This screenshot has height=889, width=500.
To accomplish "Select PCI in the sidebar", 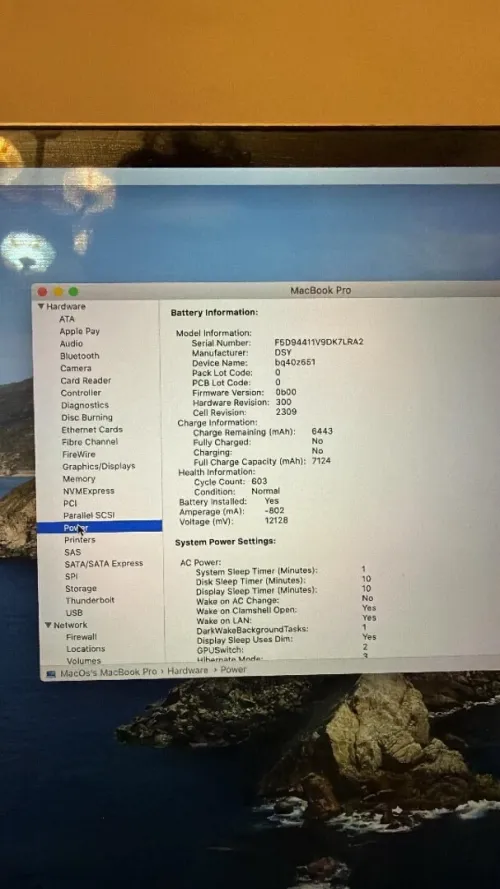I will click(x=70, y=503).
